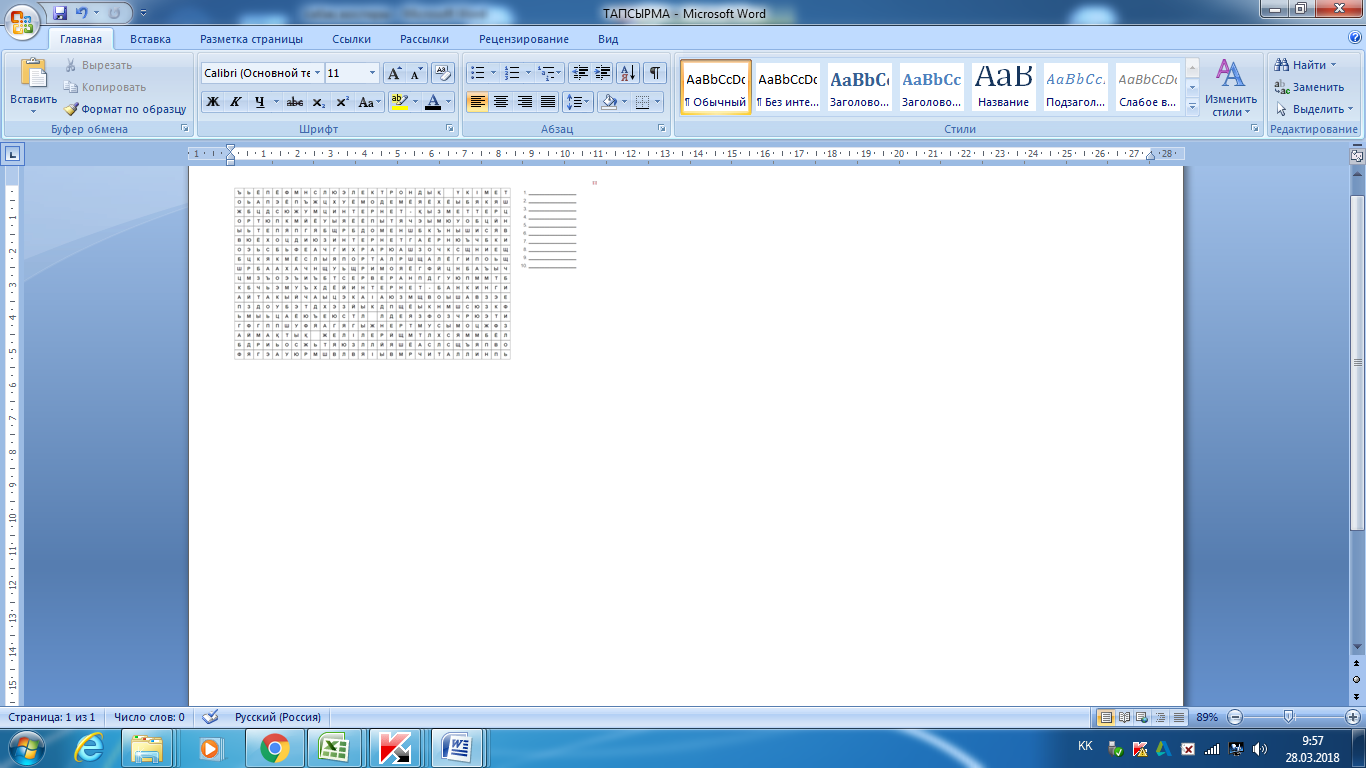
Task: Click Заменить button
Action: (x=1309, y=87)
